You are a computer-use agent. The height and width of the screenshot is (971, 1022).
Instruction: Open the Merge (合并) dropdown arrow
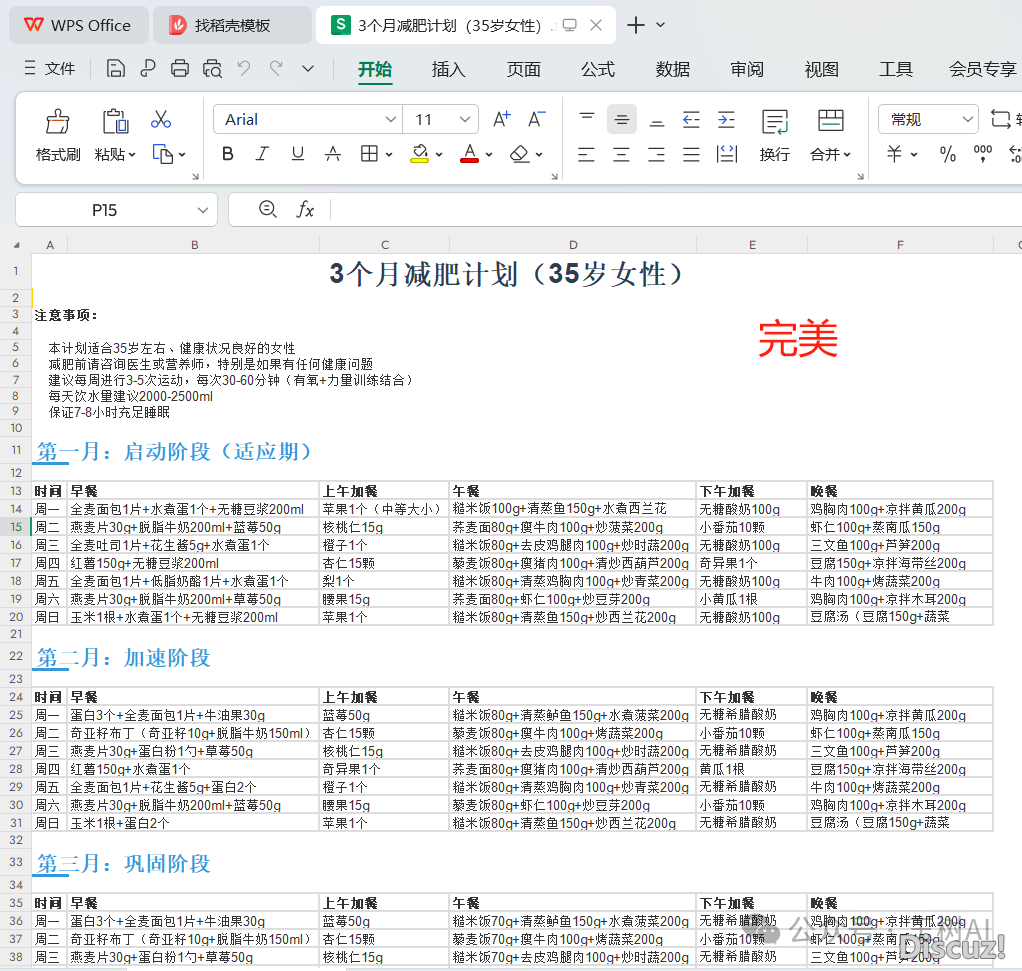[x=847, y=154]
